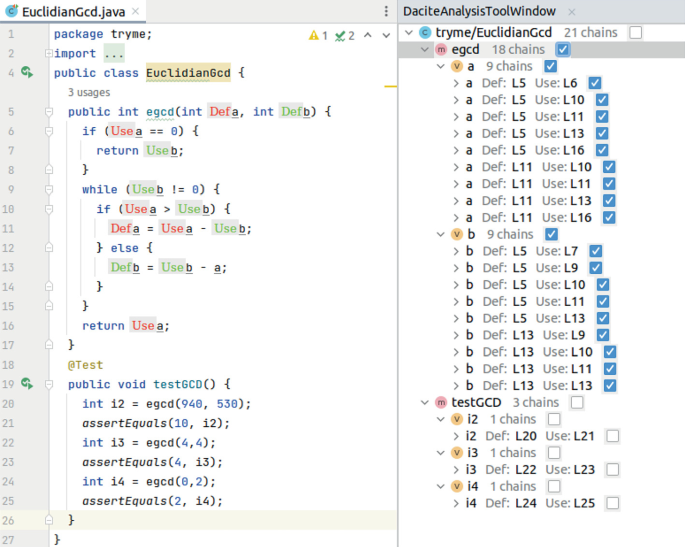Tick the checkbox for i2 Def L20 Use L21
Screen dimensions: 685x547
[612, 436]
